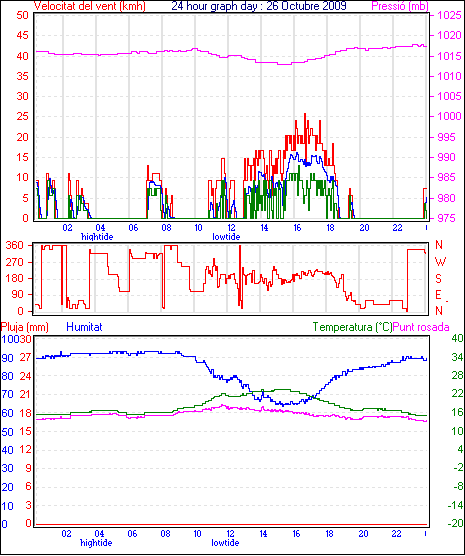The image size is (465, 556).
Task: Click the 'Temperatura (°C)' legend label
Action: coord(353,327)
